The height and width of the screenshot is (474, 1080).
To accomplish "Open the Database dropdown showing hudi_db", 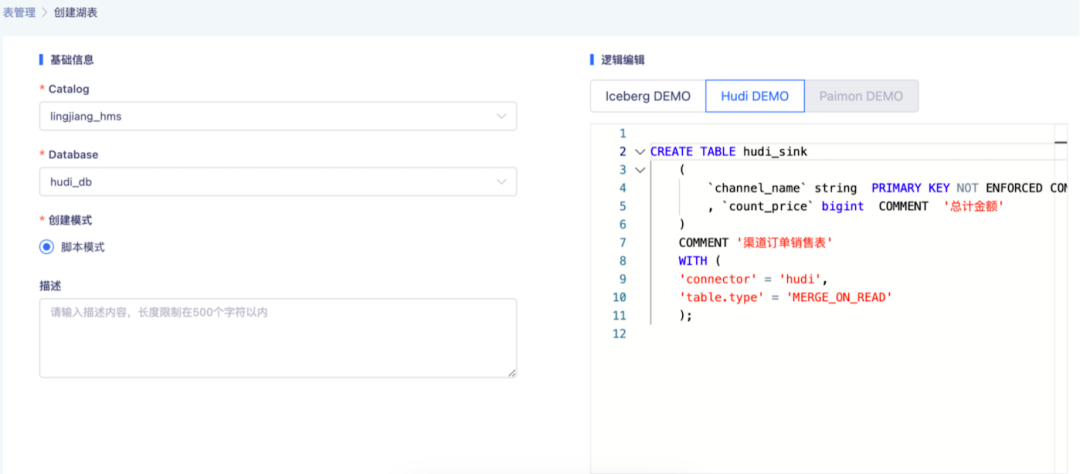I will coord(278,181).
